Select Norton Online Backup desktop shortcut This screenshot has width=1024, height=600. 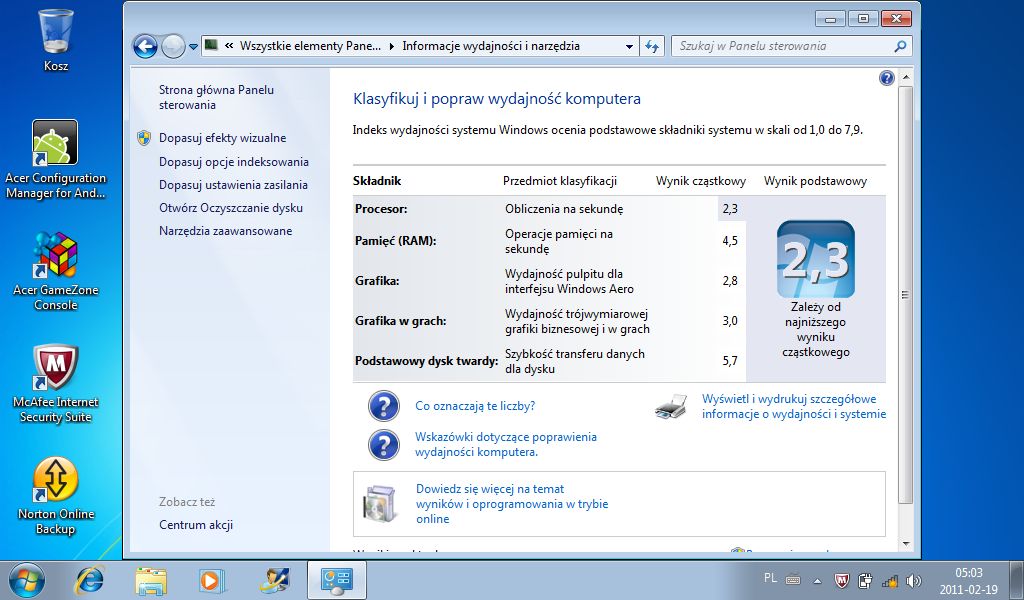point(56,496)
